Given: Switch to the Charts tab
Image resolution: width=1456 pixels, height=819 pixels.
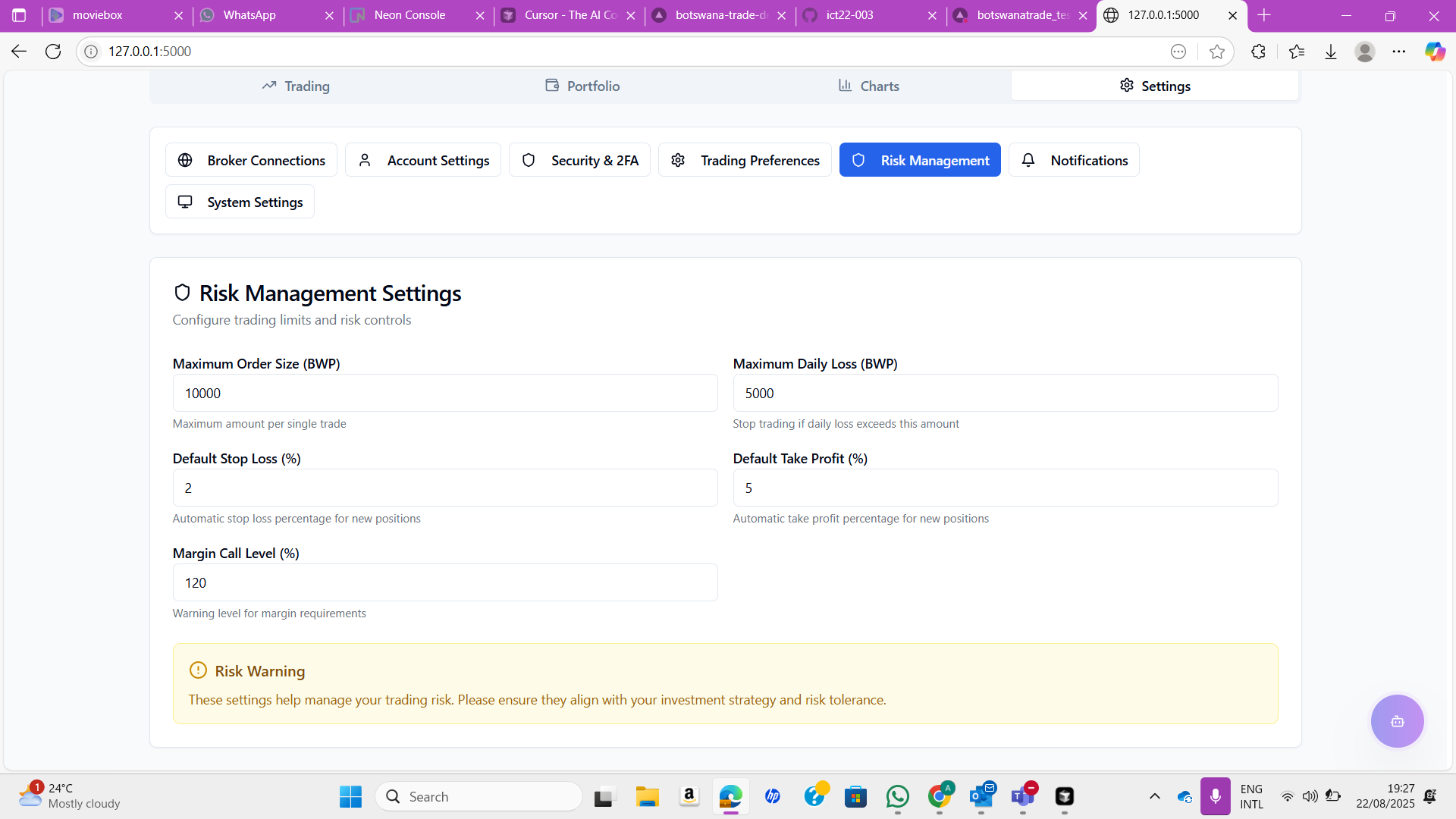Looking at the screenshot, I should (x=868, y=86).
